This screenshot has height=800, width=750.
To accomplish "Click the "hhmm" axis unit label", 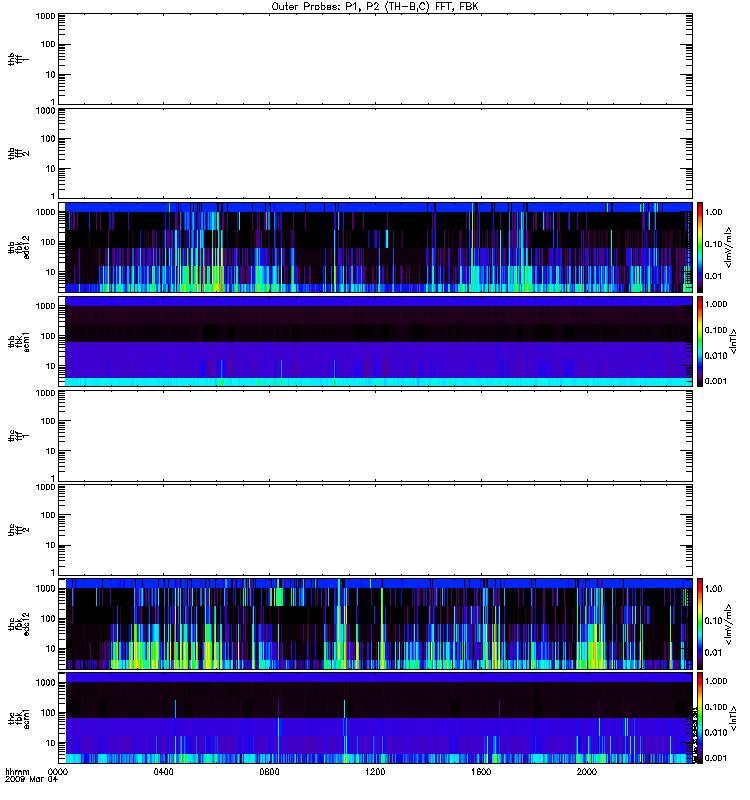I will (x=17, y=772).
